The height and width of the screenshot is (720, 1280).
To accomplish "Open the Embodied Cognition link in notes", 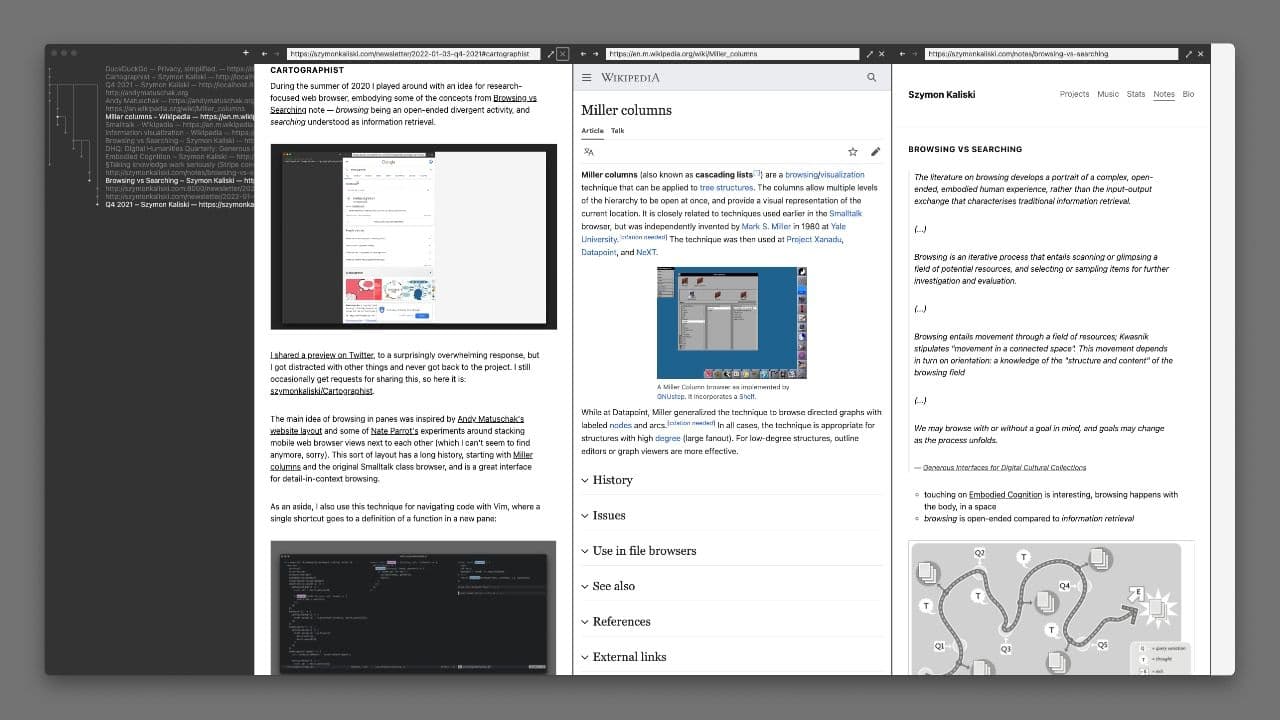I will (x=1005, y=494).
